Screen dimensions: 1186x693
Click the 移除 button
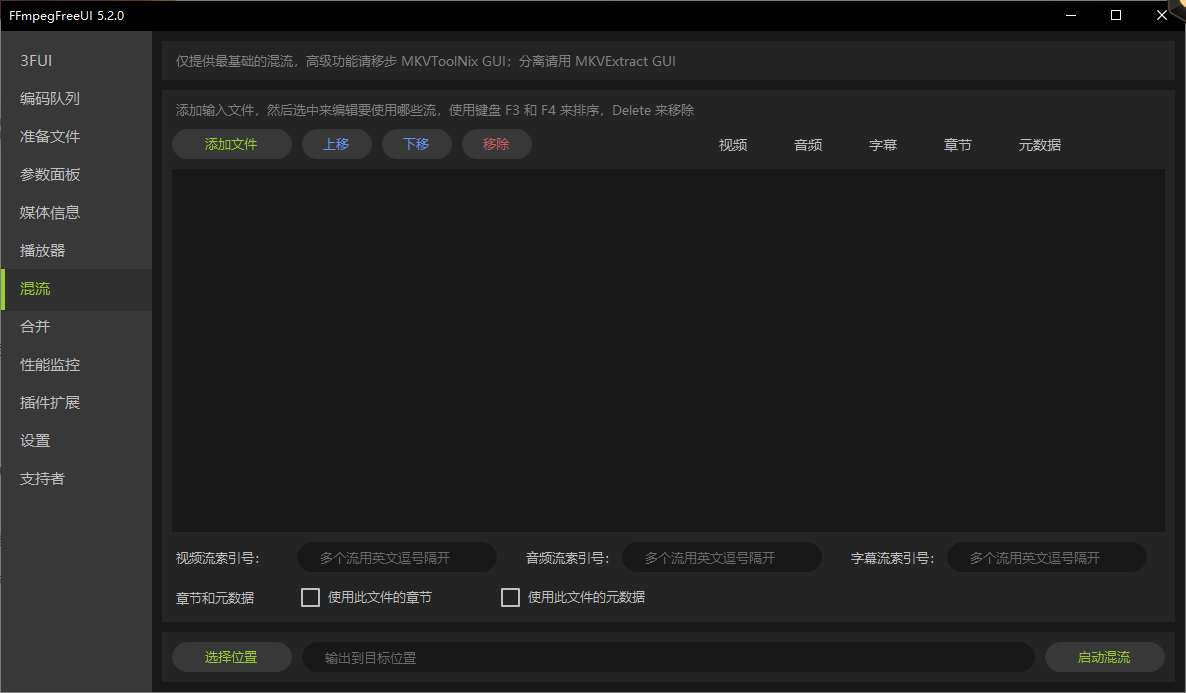[496, 144]
